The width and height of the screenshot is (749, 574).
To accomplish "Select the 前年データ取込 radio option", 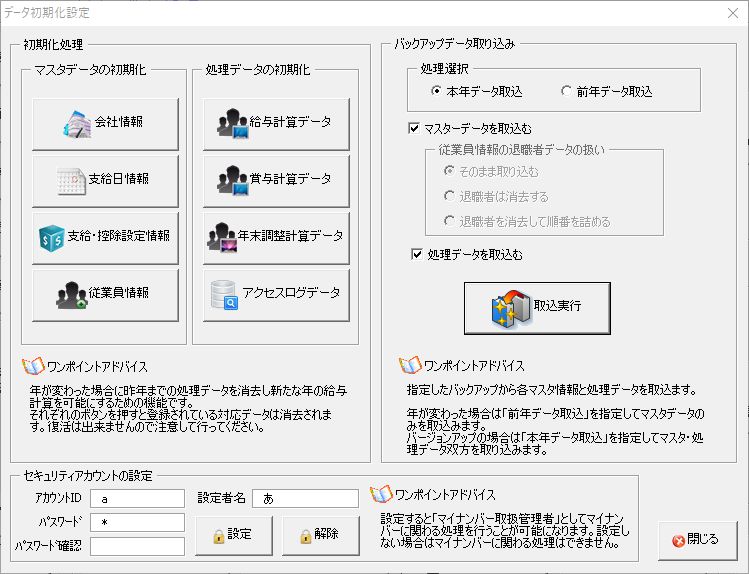I will (567, 92).
